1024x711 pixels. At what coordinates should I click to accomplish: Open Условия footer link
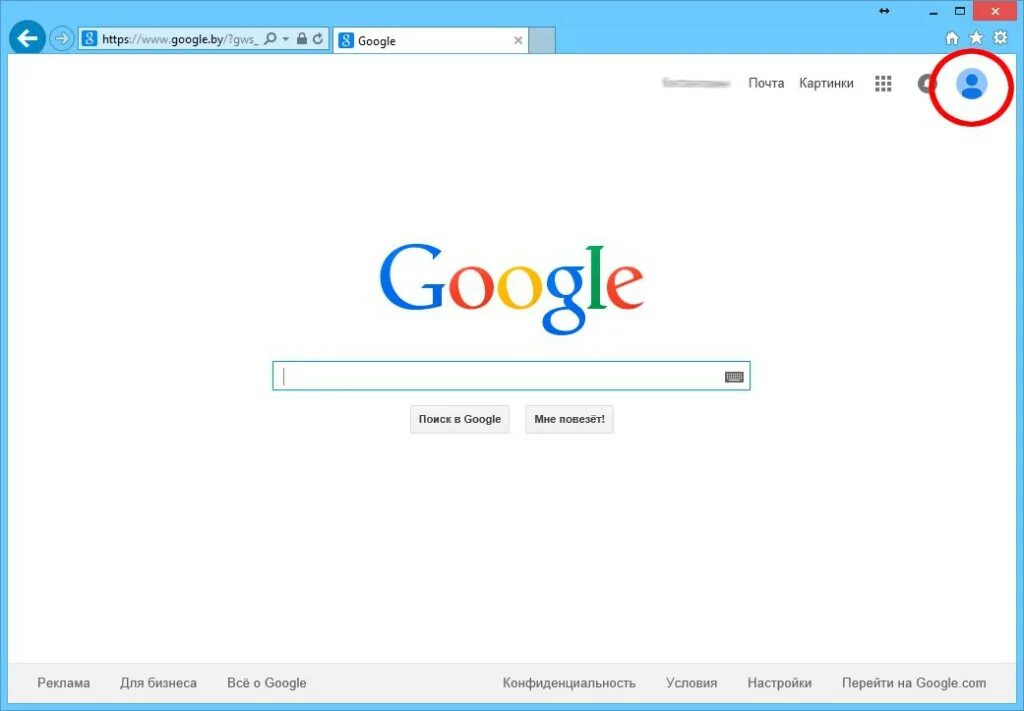click(692, 683)
